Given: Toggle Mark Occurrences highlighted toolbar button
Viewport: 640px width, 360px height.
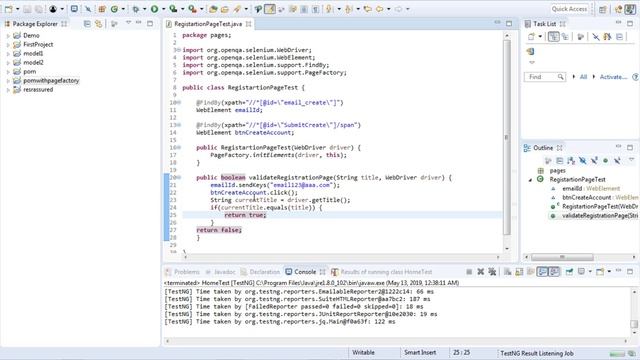Looking at the screenshot, I should (270, 9).
